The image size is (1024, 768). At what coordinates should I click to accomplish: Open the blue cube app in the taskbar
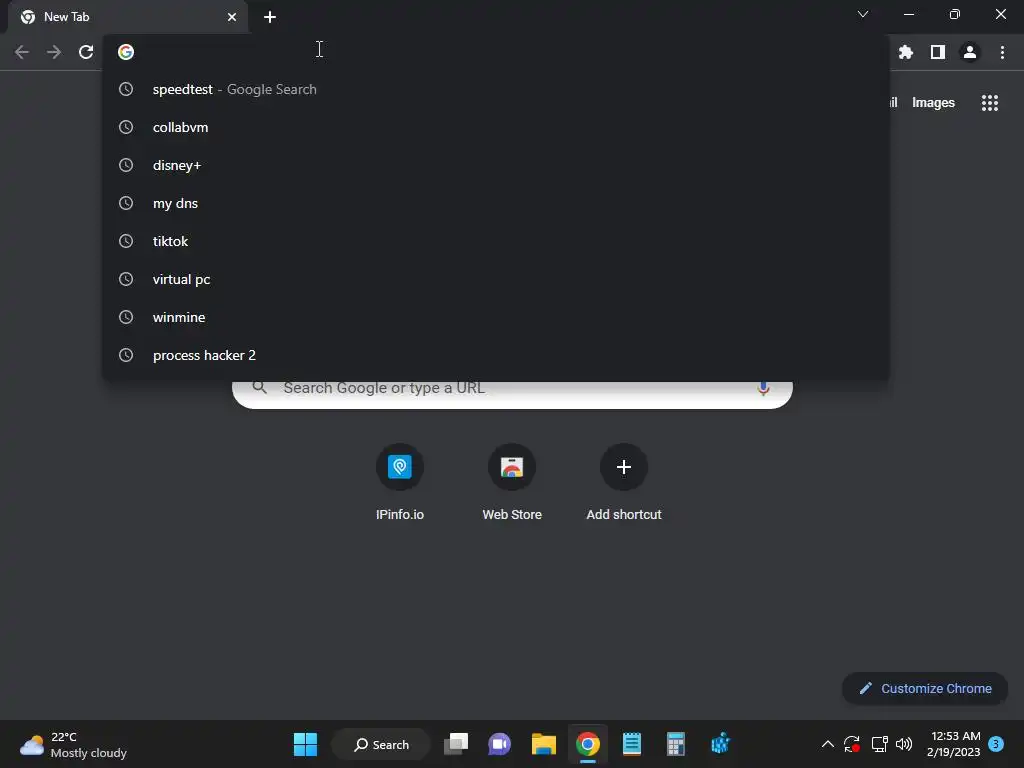click(x=720, y=744)
